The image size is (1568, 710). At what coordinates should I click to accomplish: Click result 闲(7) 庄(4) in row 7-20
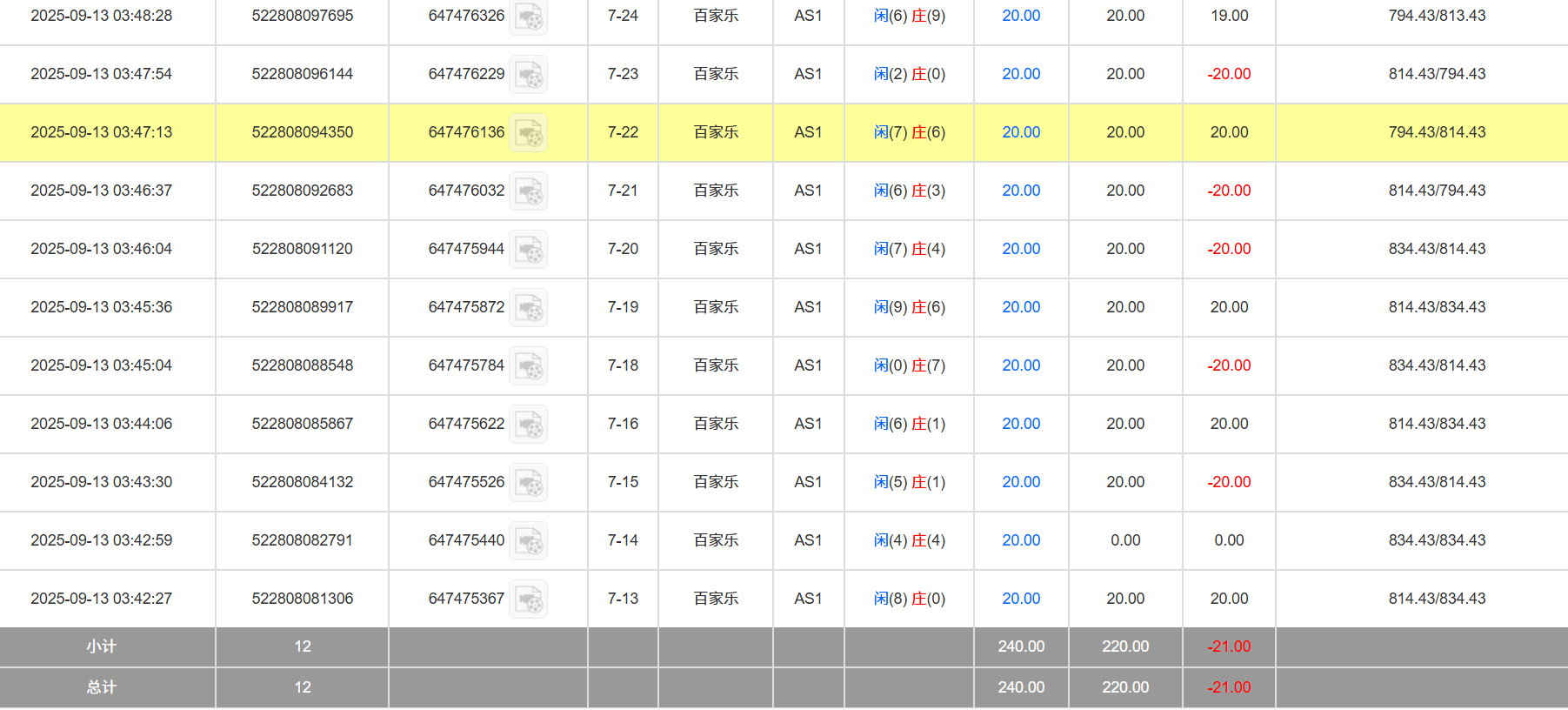tap(910, 249)
